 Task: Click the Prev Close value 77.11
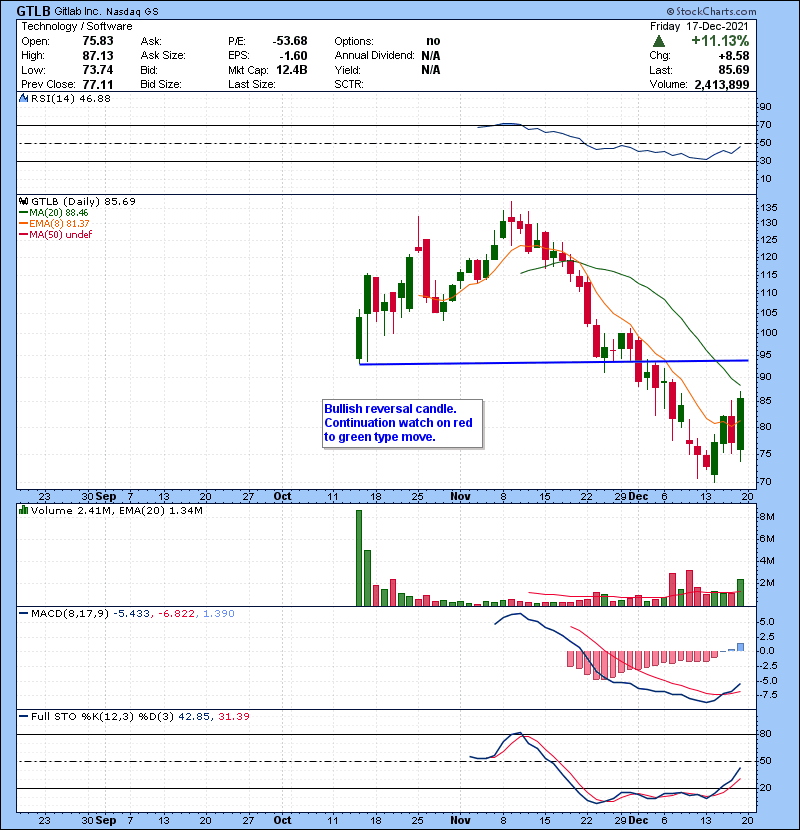pyautogui.click(x=98, y=84)
